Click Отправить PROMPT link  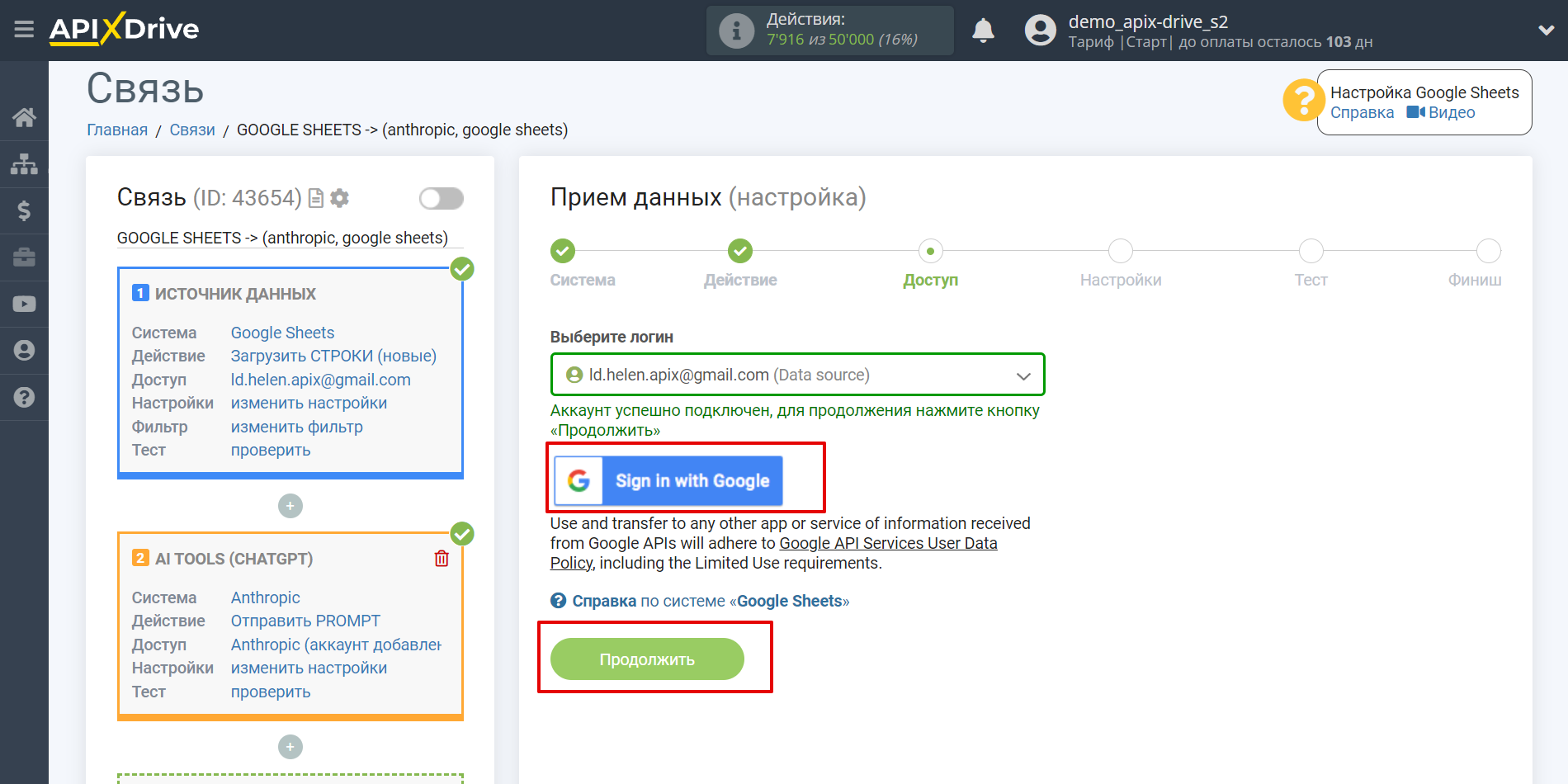coord(305,621)
